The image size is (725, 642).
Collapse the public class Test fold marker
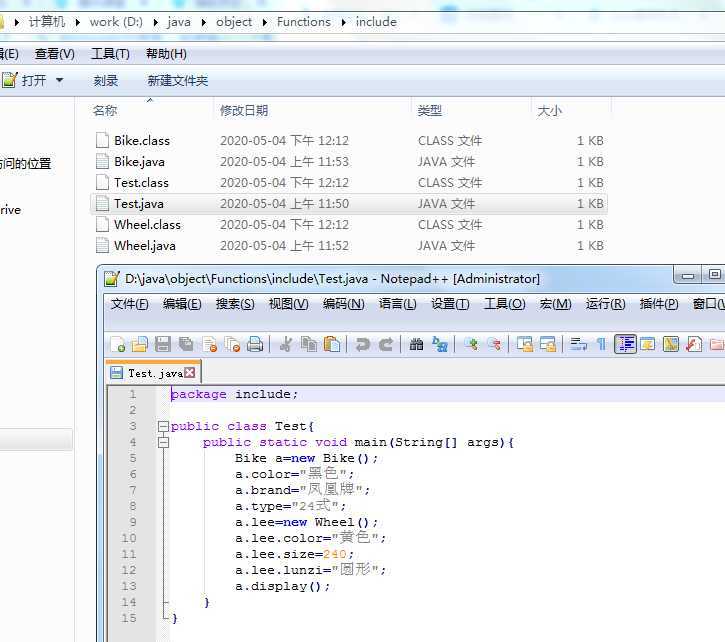tap(162, 427)
